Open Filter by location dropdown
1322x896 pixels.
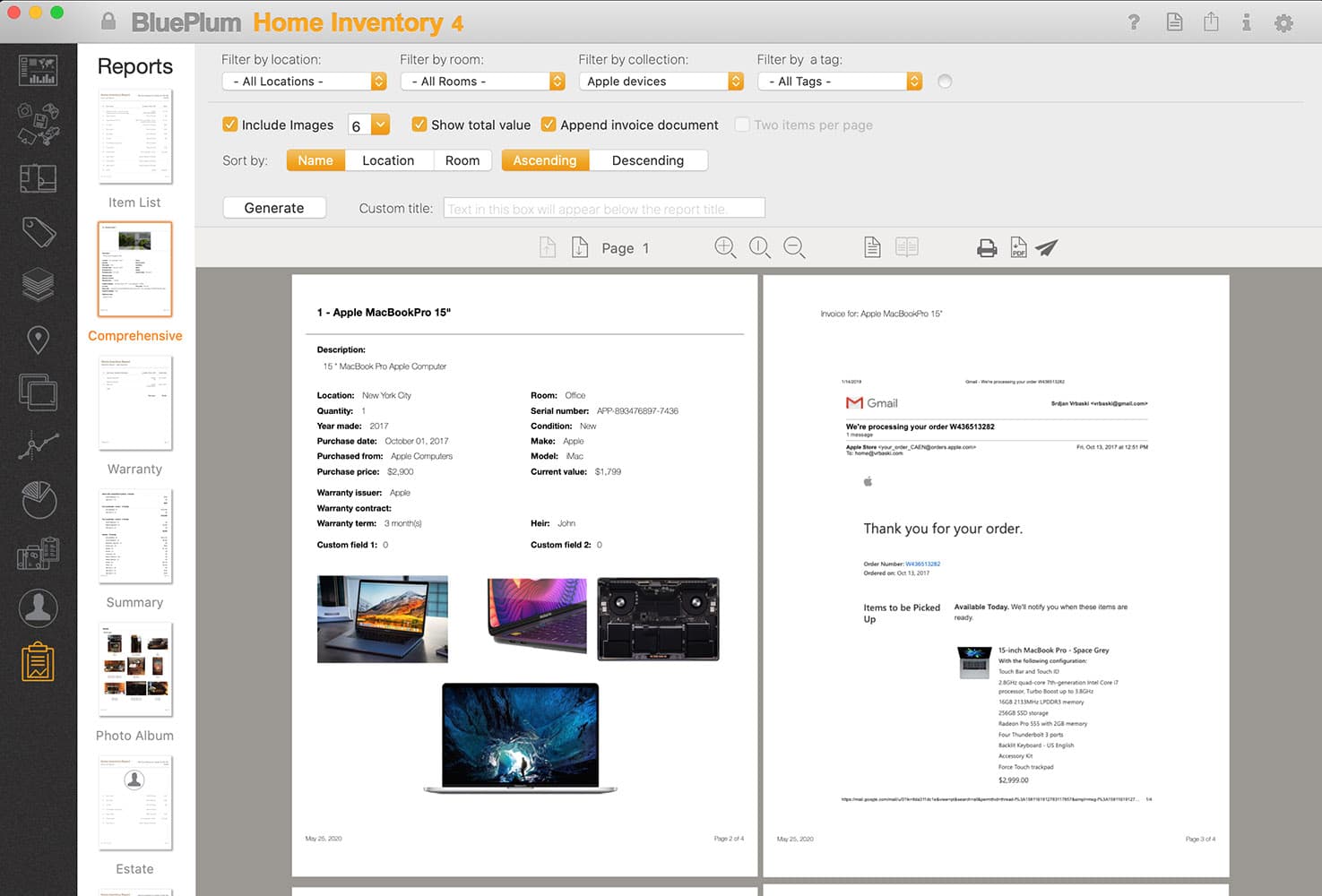pos(304,82)
